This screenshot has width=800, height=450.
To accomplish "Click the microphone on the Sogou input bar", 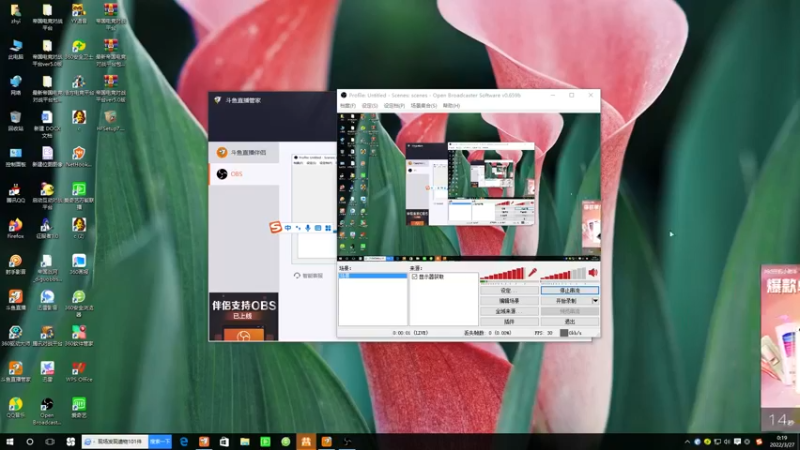I will [308, 228].
